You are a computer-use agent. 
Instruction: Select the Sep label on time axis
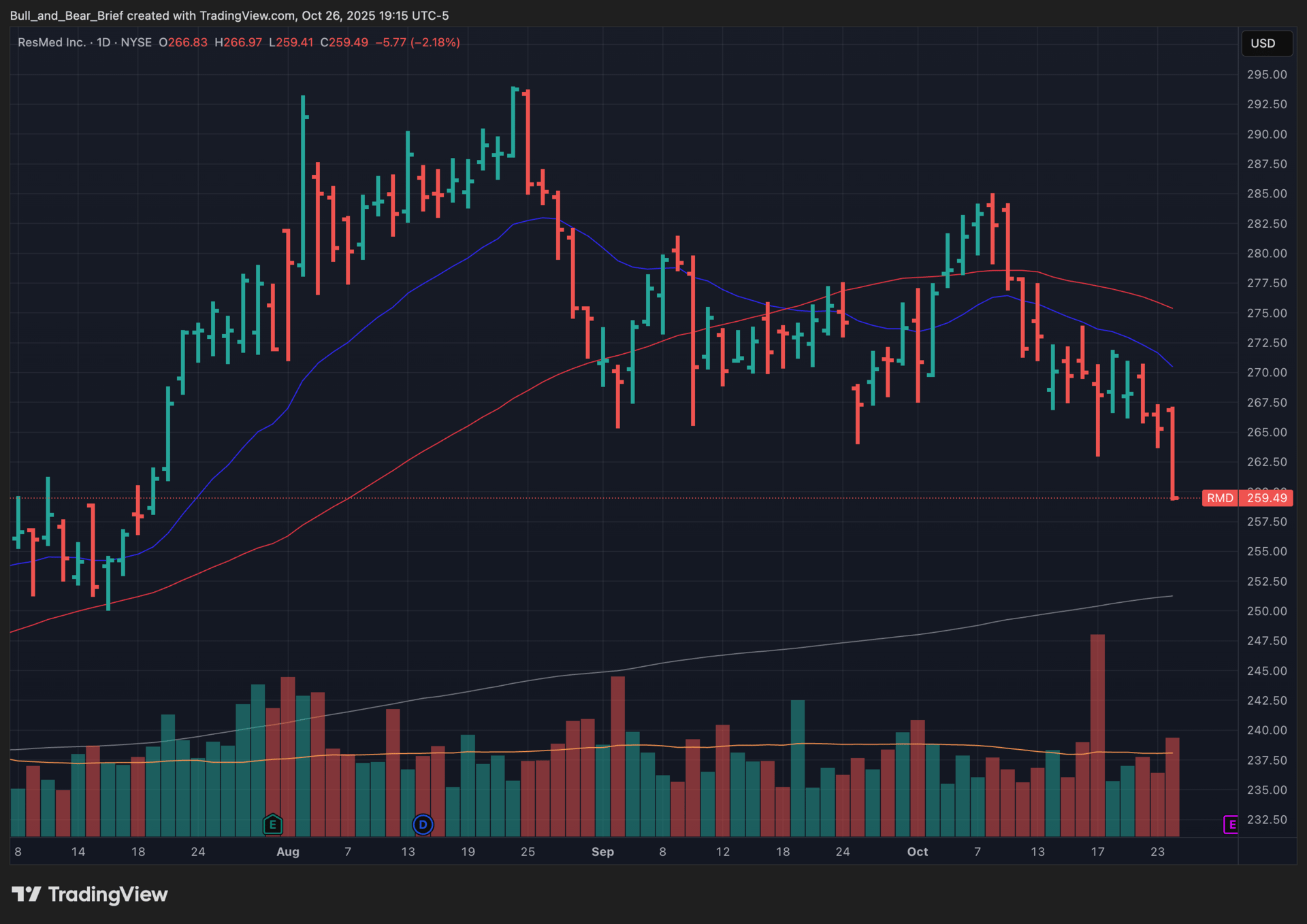tap(602, 852)
